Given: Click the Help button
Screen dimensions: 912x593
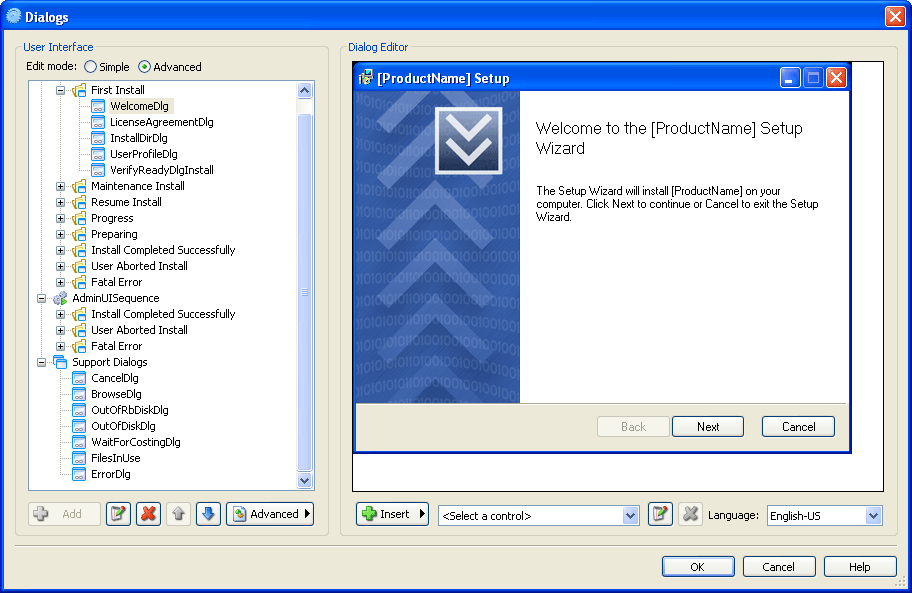Looking at the screenshot, I should point(860,567).
